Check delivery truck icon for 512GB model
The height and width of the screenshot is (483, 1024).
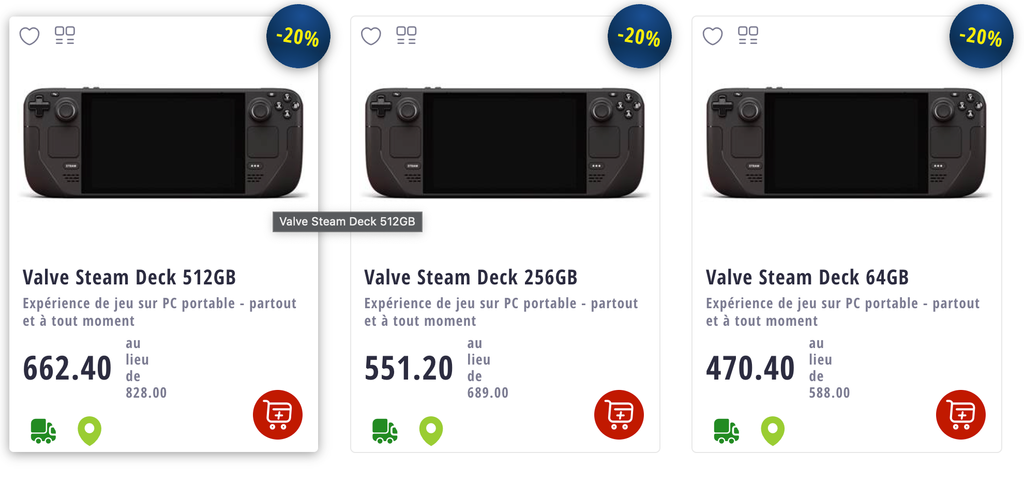[x=43, y=431]
